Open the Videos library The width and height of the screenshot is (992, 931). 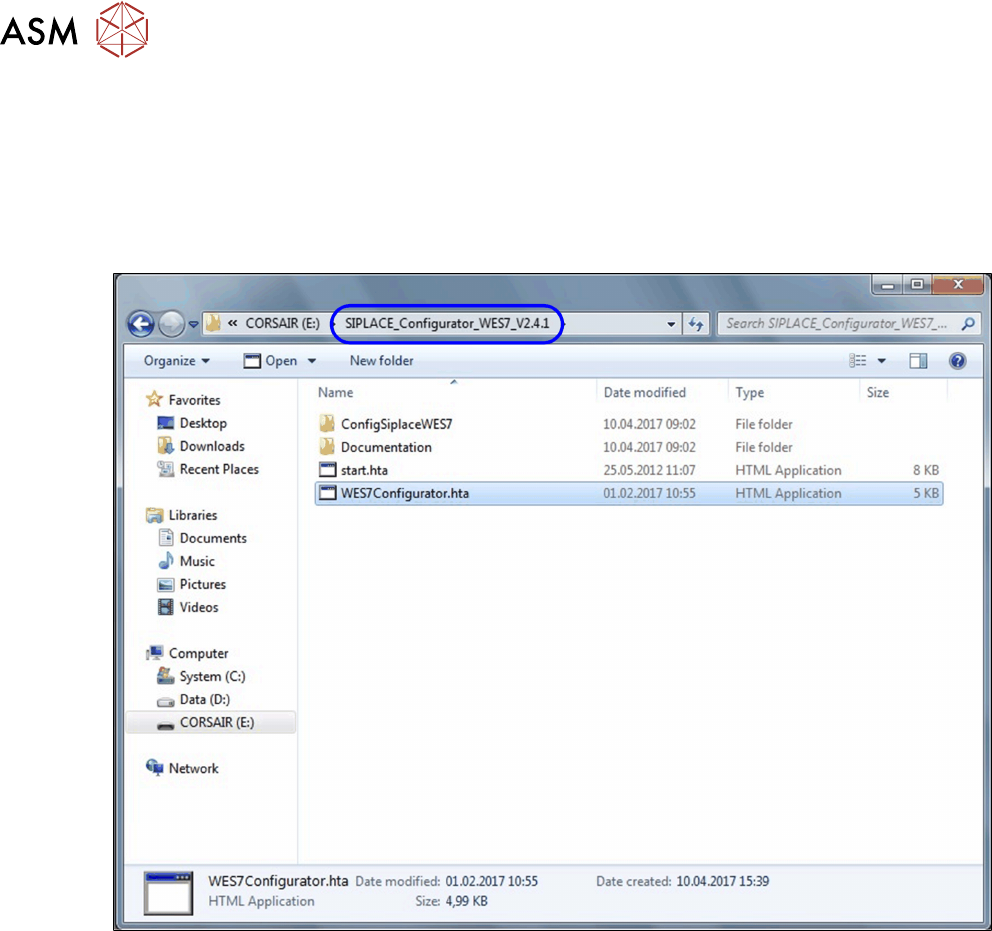199,608
